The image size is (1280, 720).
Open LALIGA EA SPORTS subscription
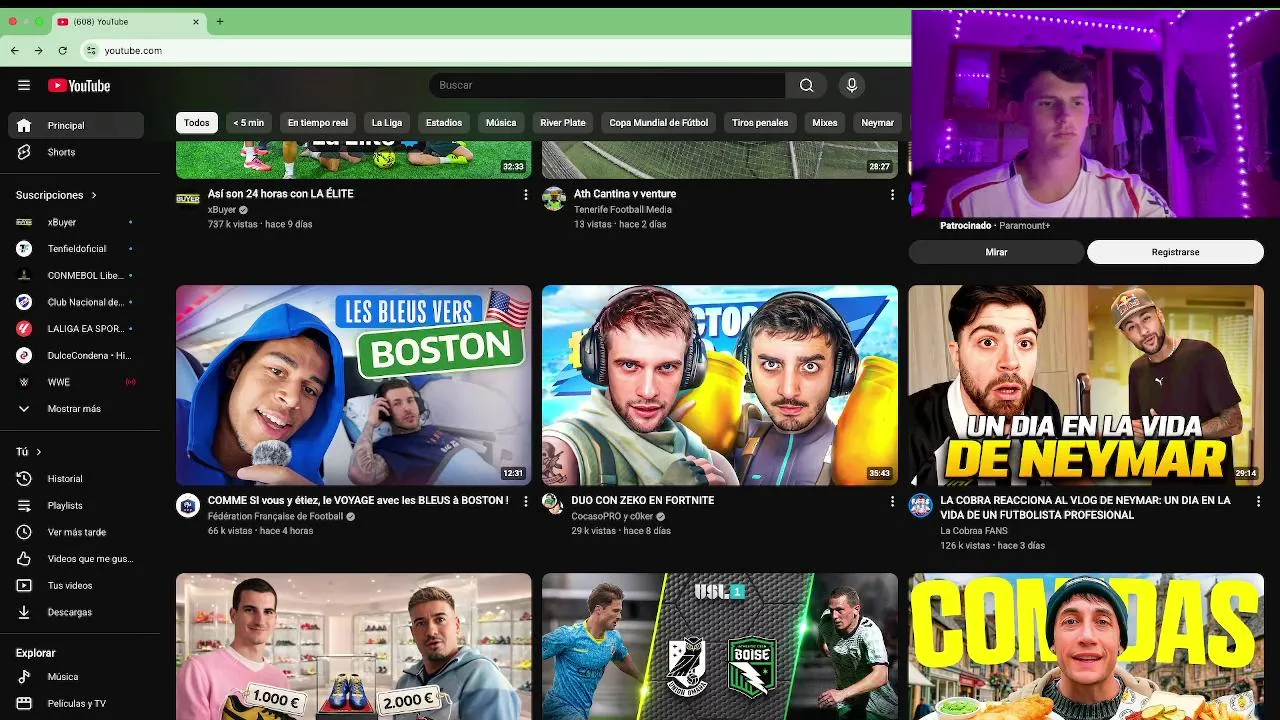coord(76,329)
